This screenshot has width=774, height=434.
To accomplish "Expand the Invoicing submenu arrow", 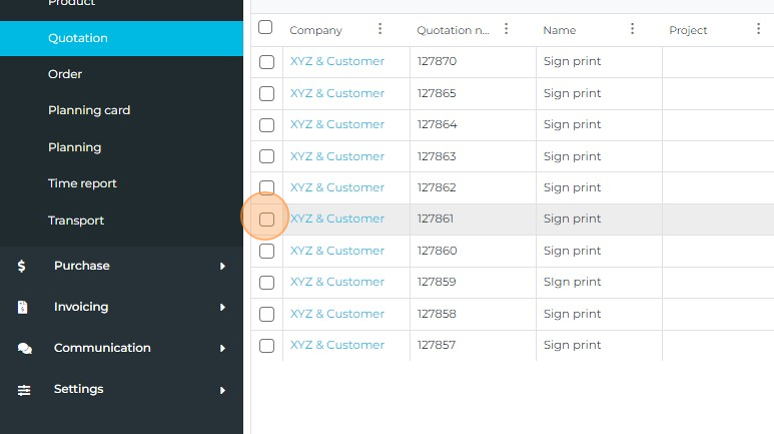I will tap(222, 307).
